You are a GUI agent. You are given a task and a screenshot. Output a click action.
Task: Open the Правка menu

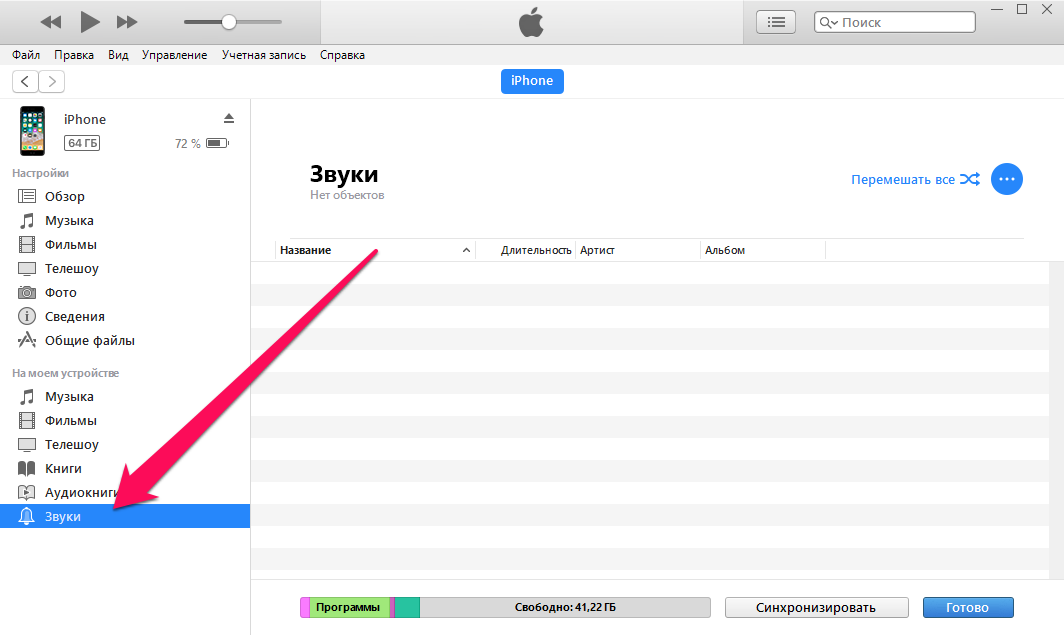(x=74, y=55)
